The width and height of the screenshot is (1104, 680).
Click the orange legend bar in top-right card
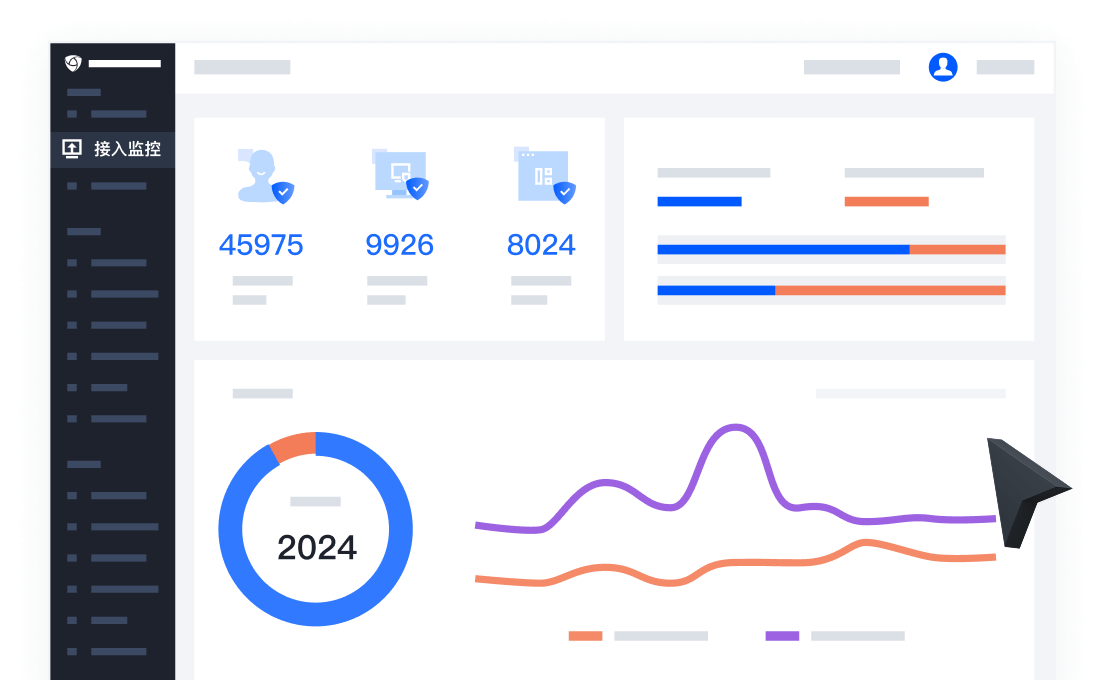point(886,201)
